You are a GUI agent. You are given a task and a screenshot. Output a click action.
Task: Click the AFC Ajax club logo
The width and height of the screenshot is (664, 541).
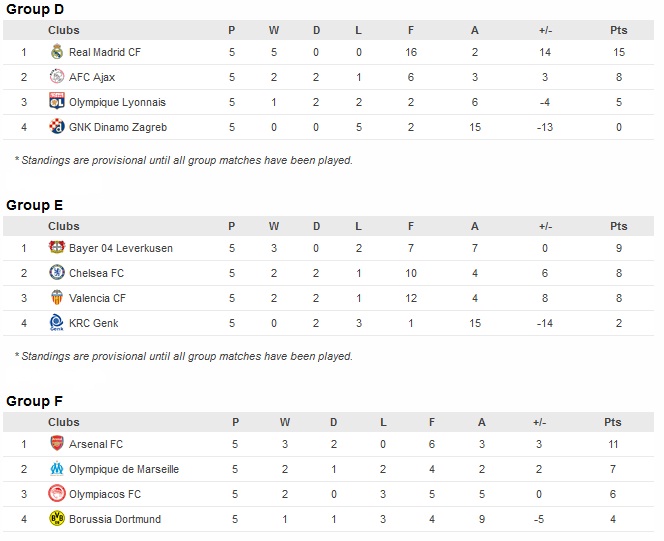(57, 77)
